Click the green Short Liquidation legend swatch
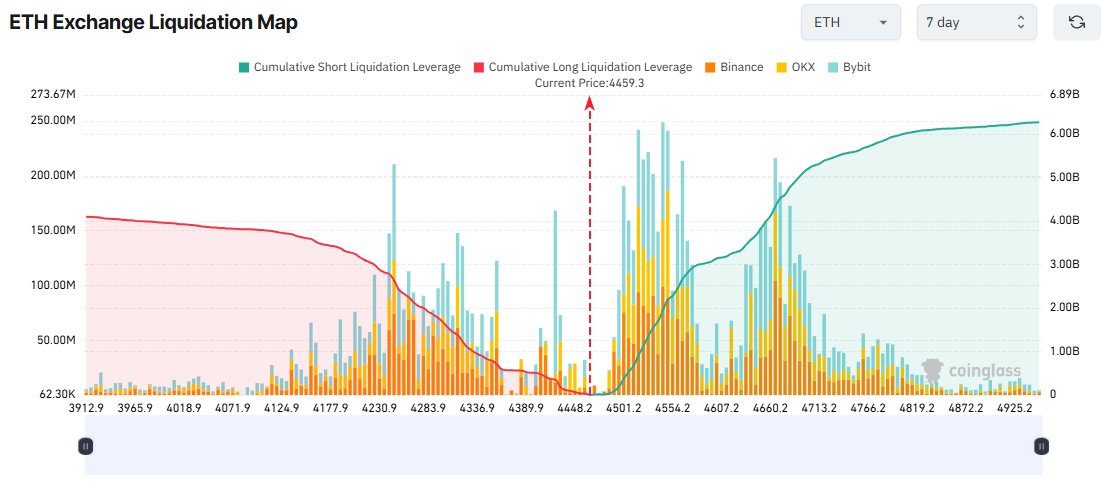1109x491 pixels. 243,67
